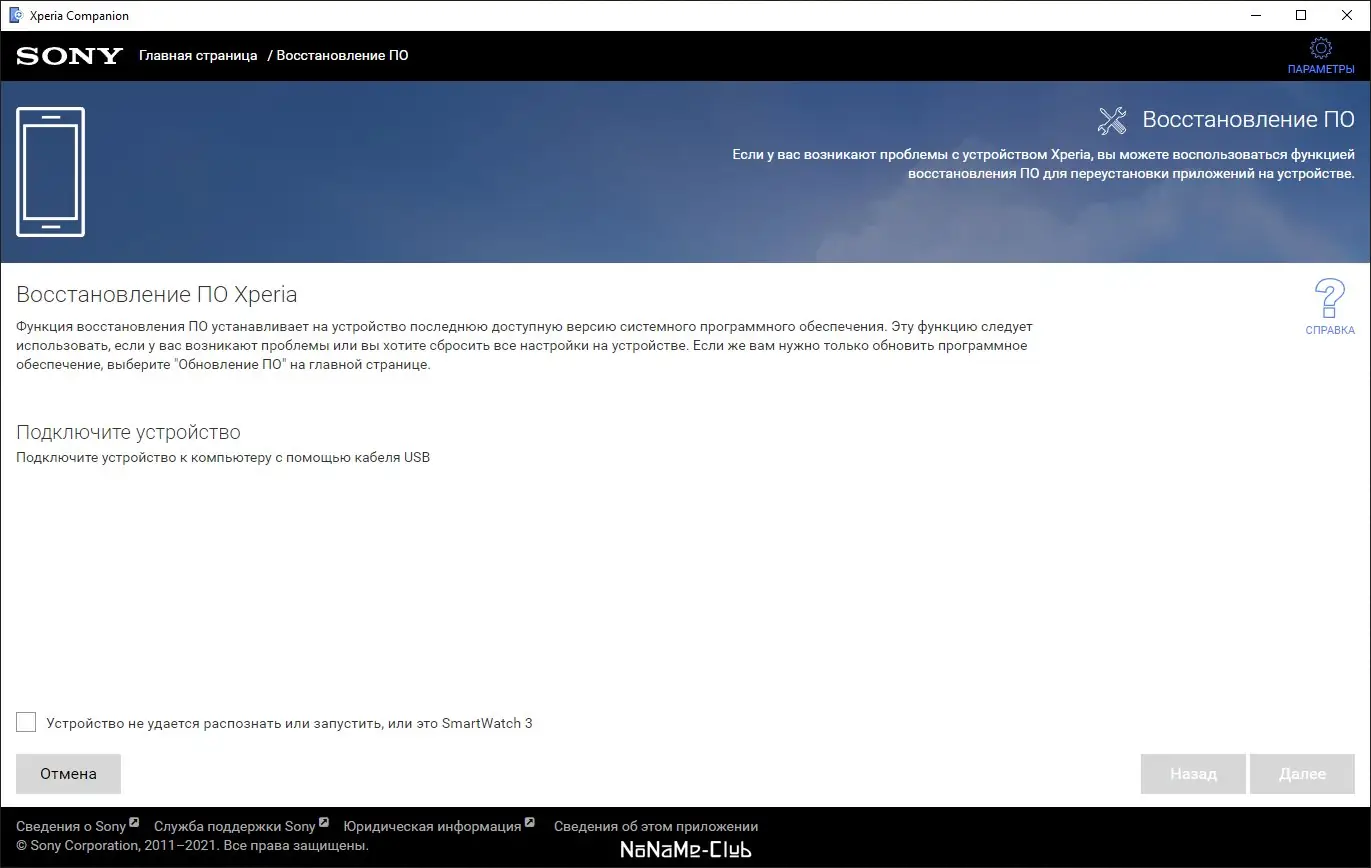Open the Служба поддержки Sony link
This screenshot has height=868, width=1371.
point(241,826)
